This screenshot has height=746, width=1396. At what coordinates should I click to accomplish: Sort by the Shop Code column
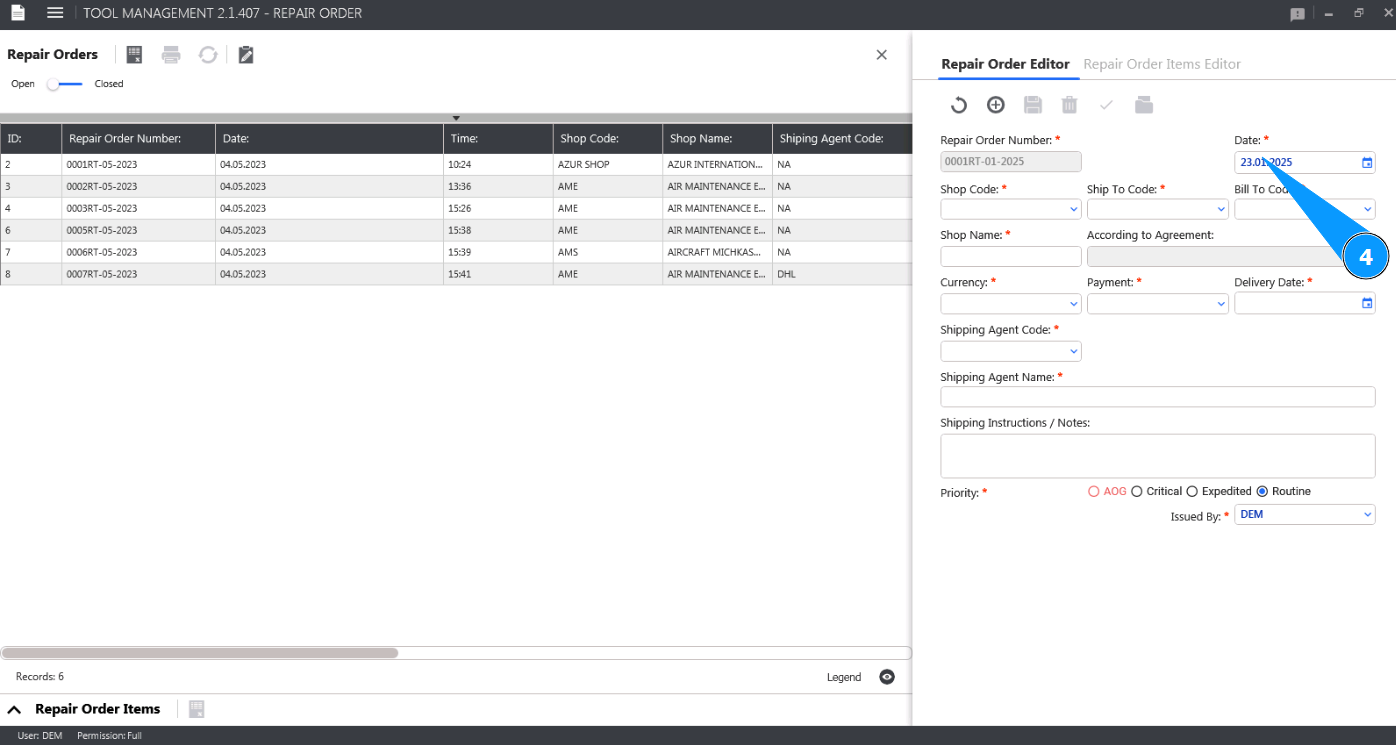[608, 139]
